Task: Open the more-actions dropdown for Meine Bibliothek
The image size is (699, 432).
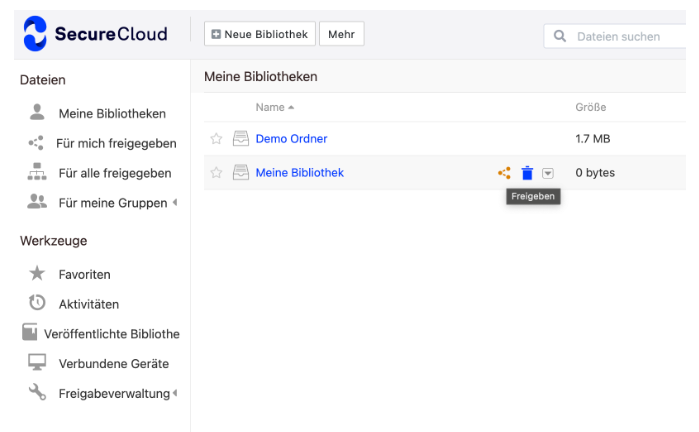Action: pos(548,173)
